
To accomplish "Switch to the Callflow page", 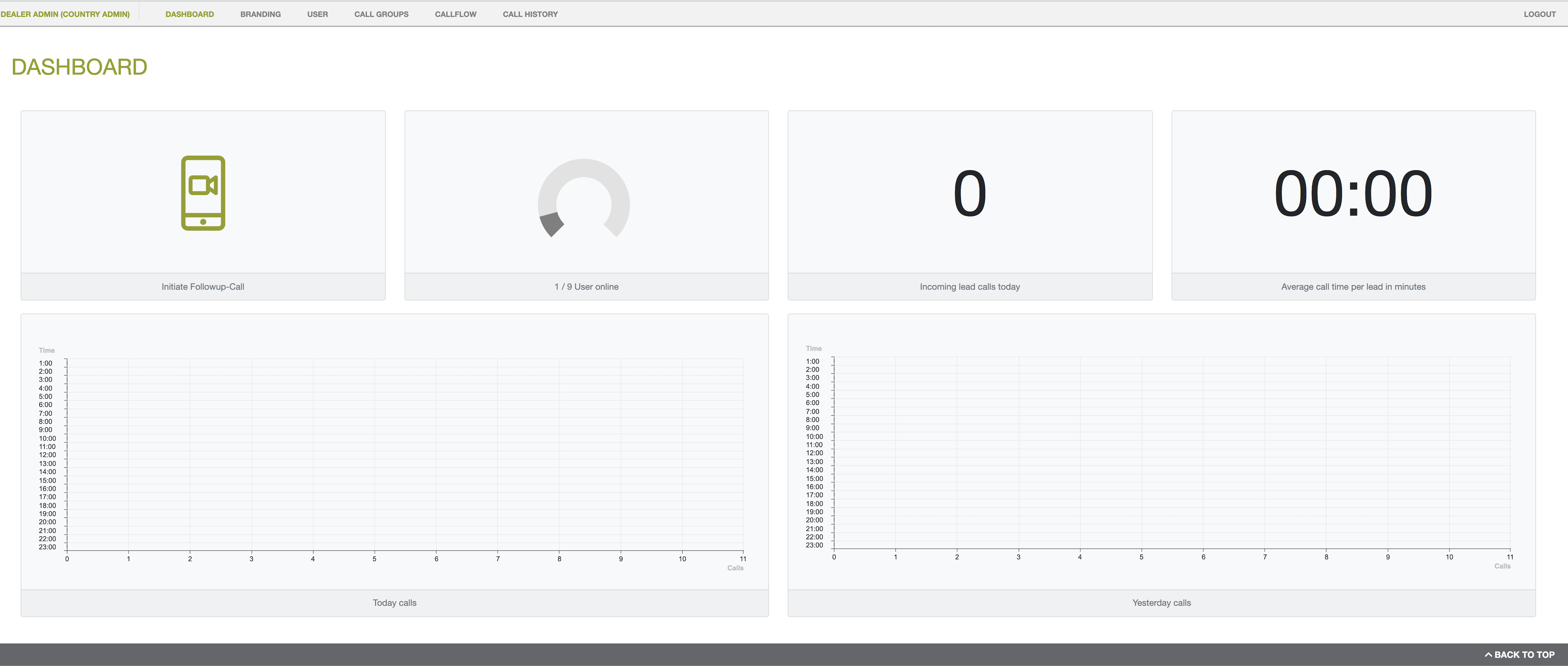I will (455, 14).
